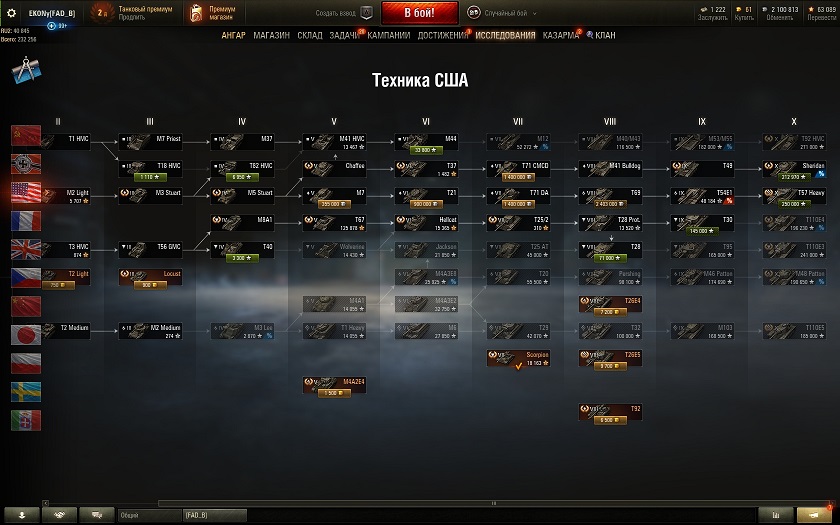
Task: Open the АНГАР tab
Action: pyautogui.click(x=234, y=35)
